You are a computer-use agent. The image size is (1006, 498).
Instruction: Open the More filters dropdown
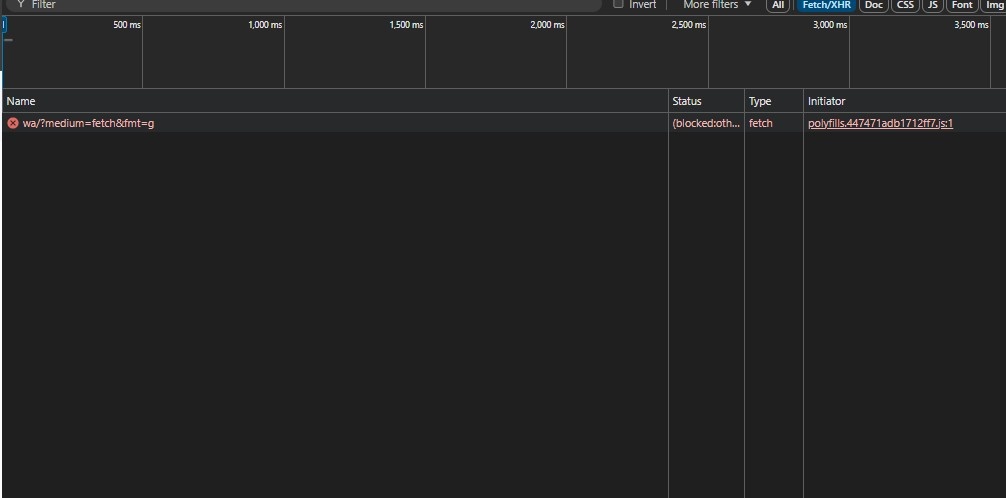[717, 5]
